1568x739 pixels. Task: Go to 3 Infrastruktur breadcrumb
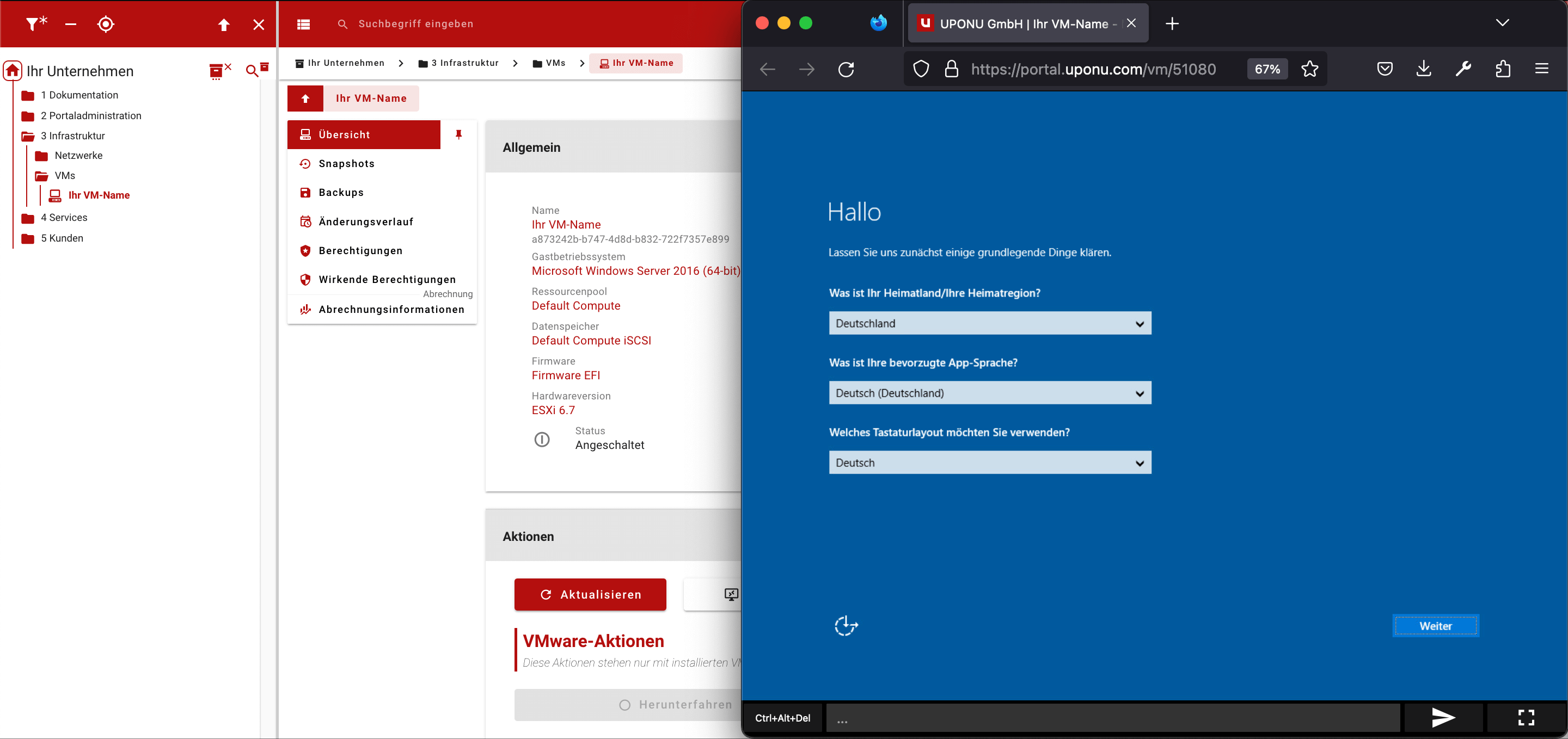[458, 63]
